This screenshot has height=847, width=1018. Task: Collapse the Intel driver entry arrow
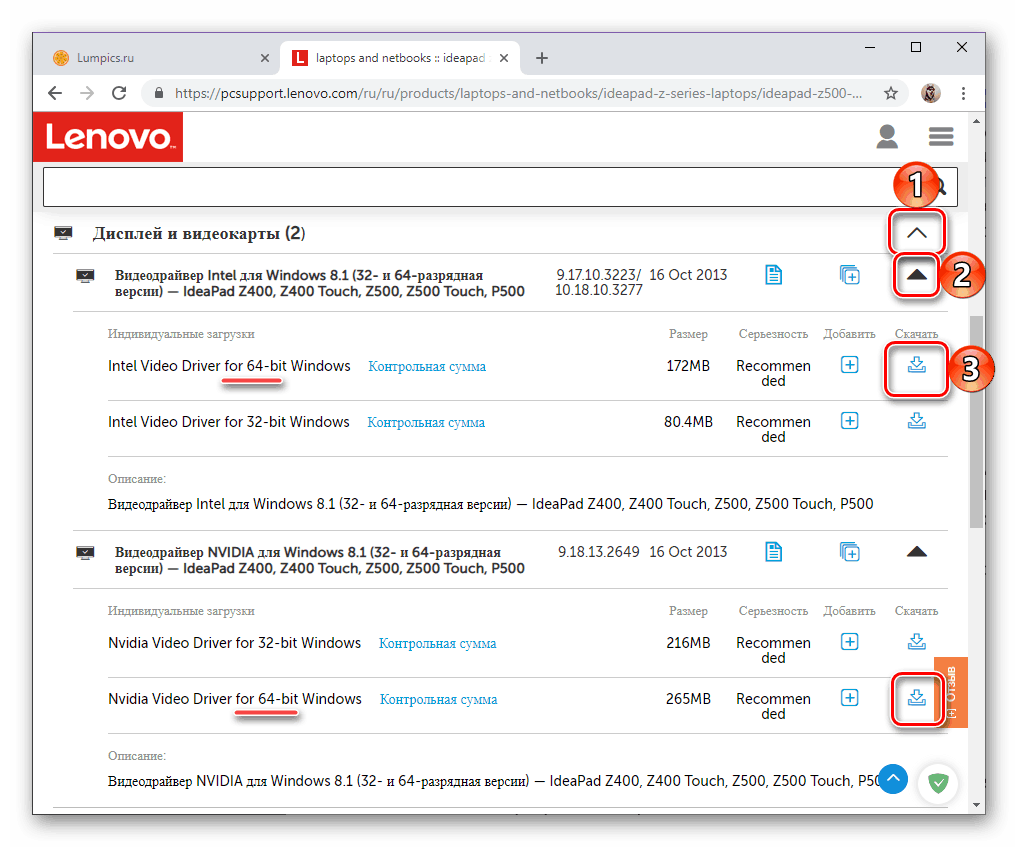[916, 275]
